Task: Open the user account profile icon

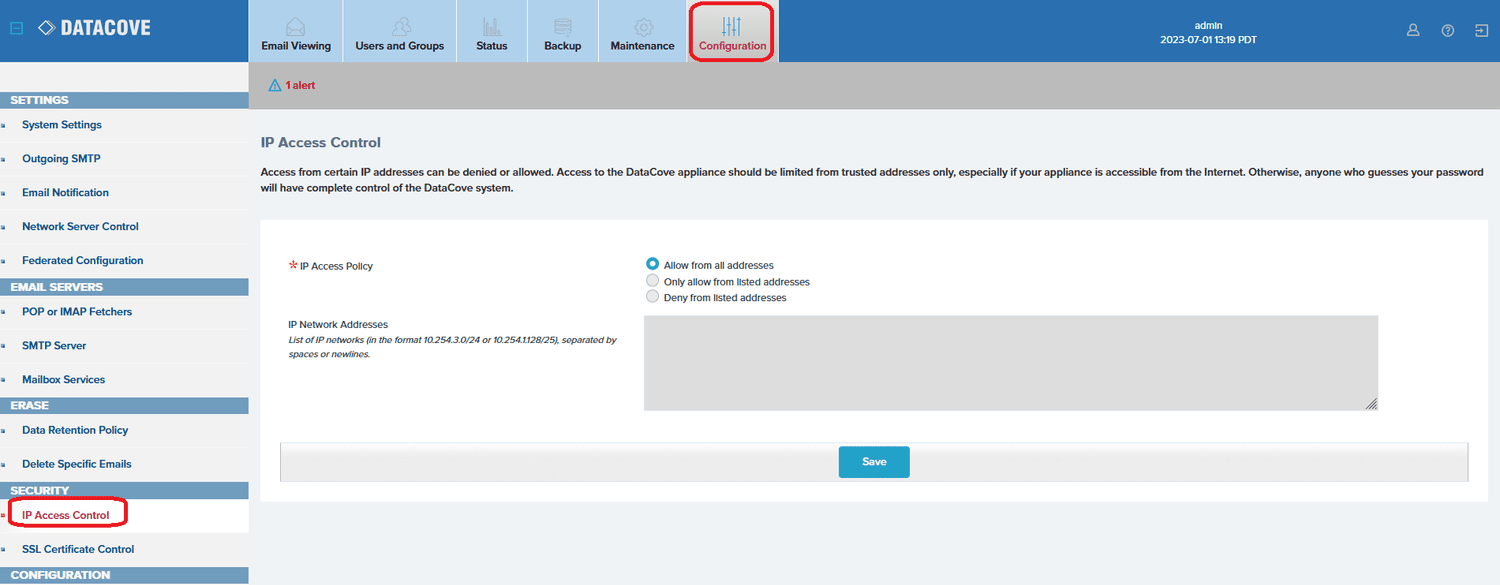Action: (x=1413, y=30)
